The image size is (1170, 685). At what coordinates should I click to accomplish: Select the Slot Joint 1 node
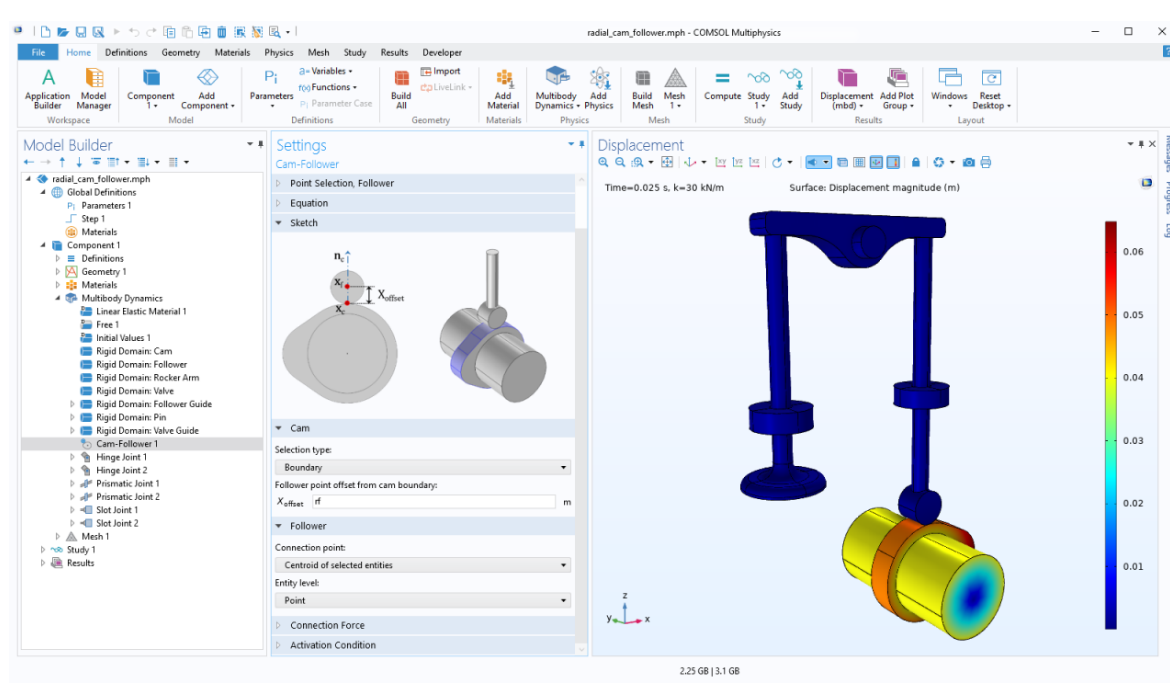click(117, 510)
